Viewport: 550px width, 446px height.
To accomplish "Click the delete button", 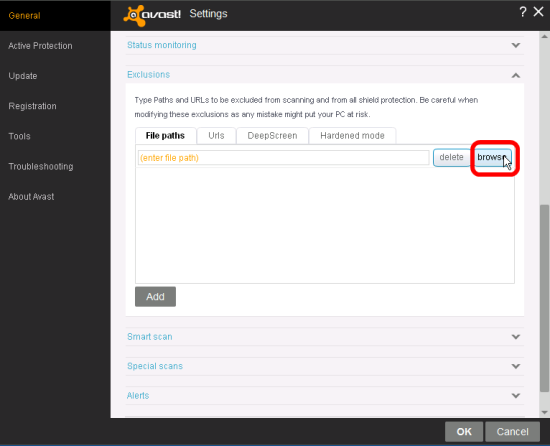I will [451, 157].
